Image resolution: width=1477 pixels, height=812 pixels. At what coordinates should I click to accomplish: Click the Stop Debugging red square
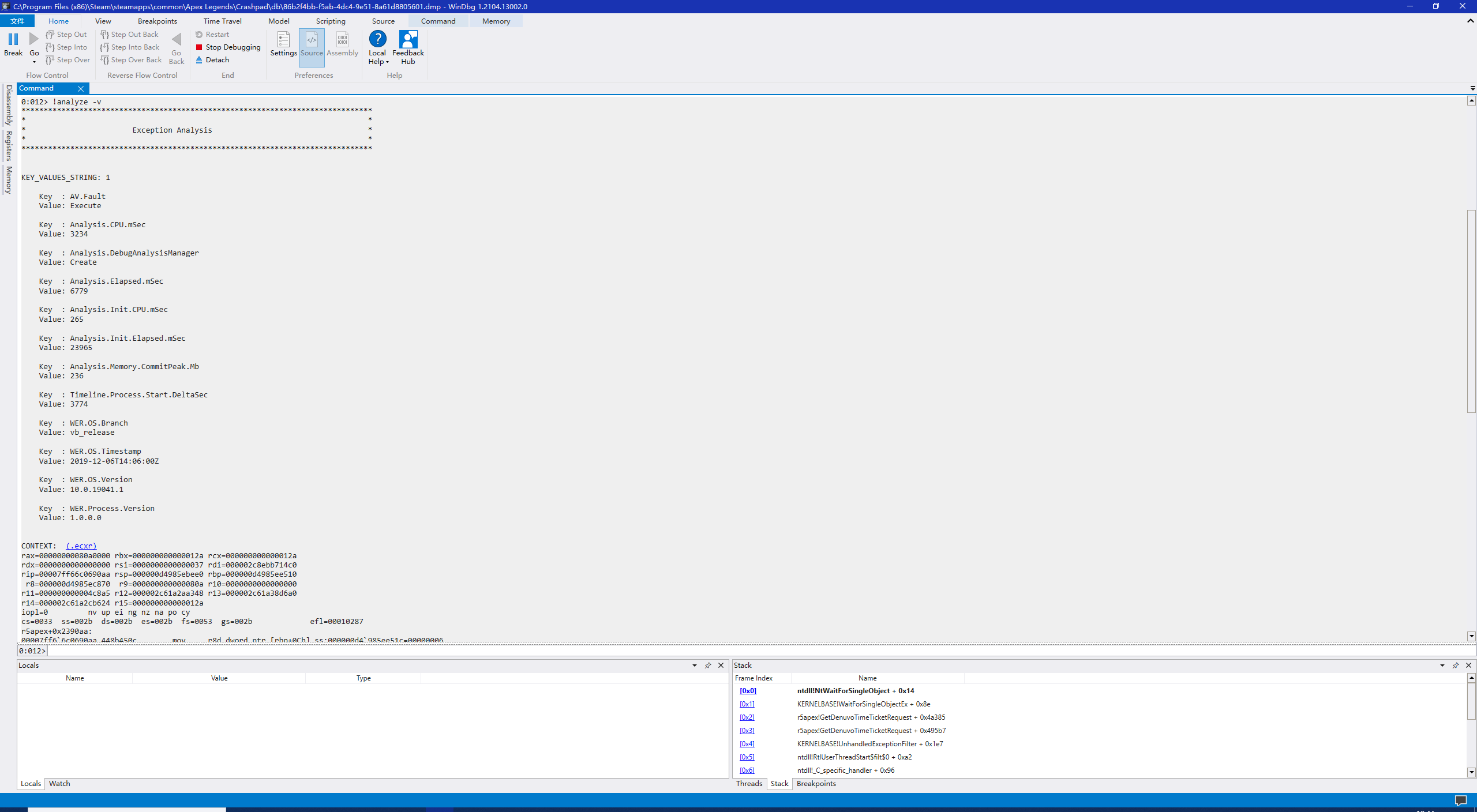(x=199, y=47)
